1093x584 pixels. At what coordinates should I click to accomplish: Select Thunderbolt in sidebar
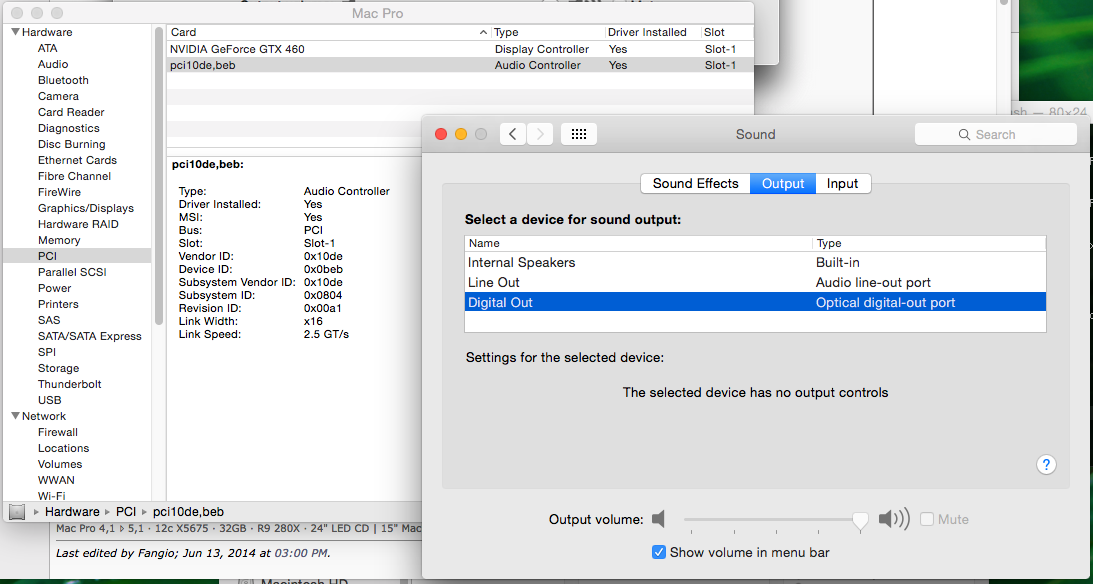(70, 385)
